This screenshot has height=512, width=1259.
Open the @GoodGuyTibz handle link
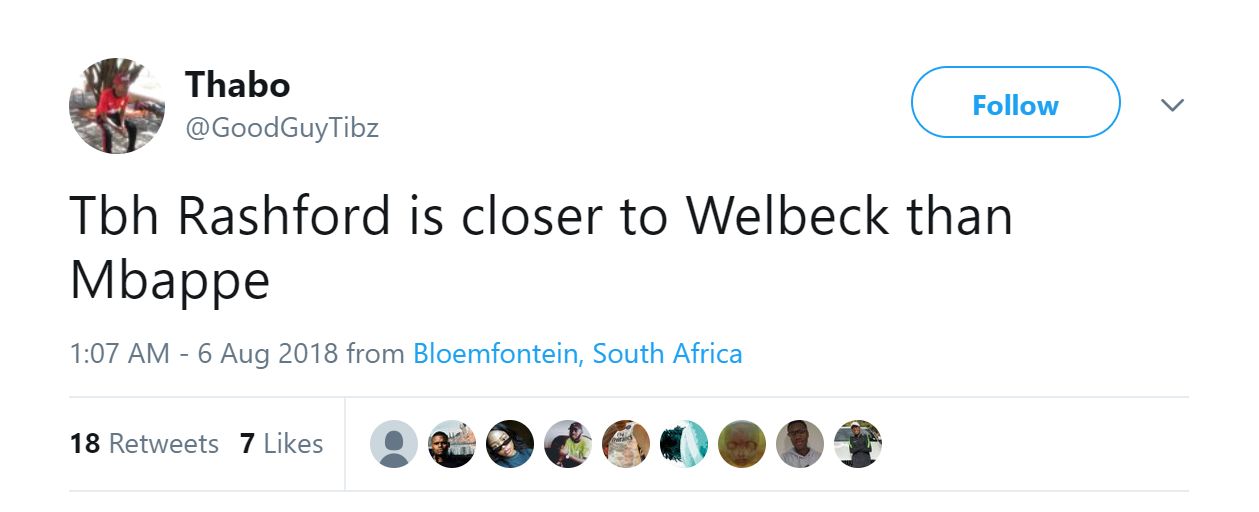282,128
